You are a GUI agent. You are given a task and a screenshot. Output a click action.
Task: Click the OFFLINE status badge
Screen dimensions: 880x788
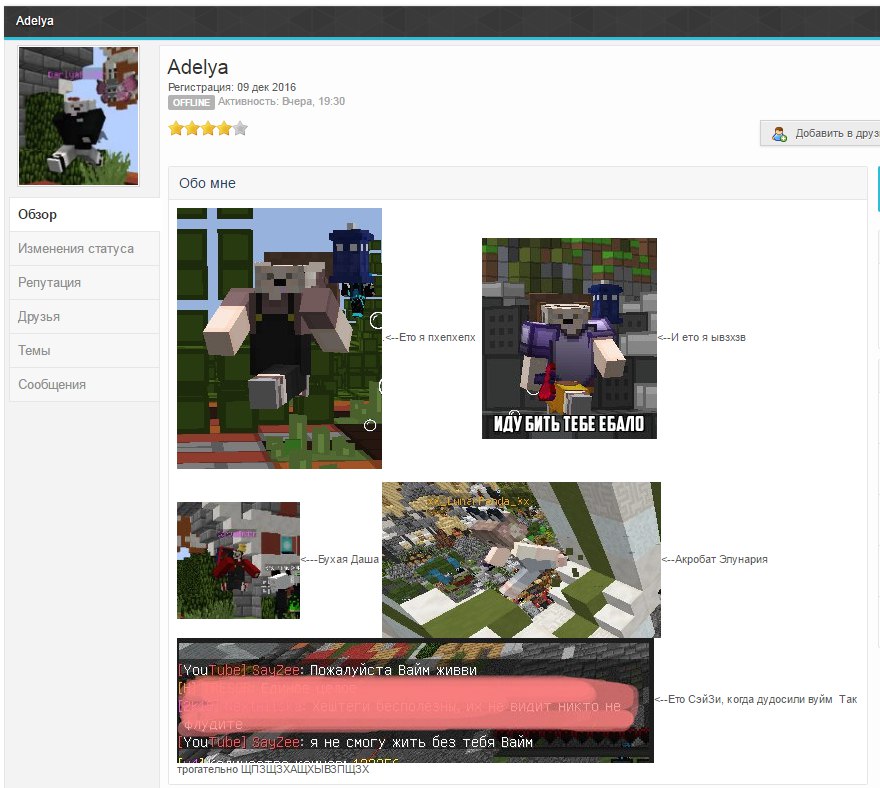coord(191,102)
